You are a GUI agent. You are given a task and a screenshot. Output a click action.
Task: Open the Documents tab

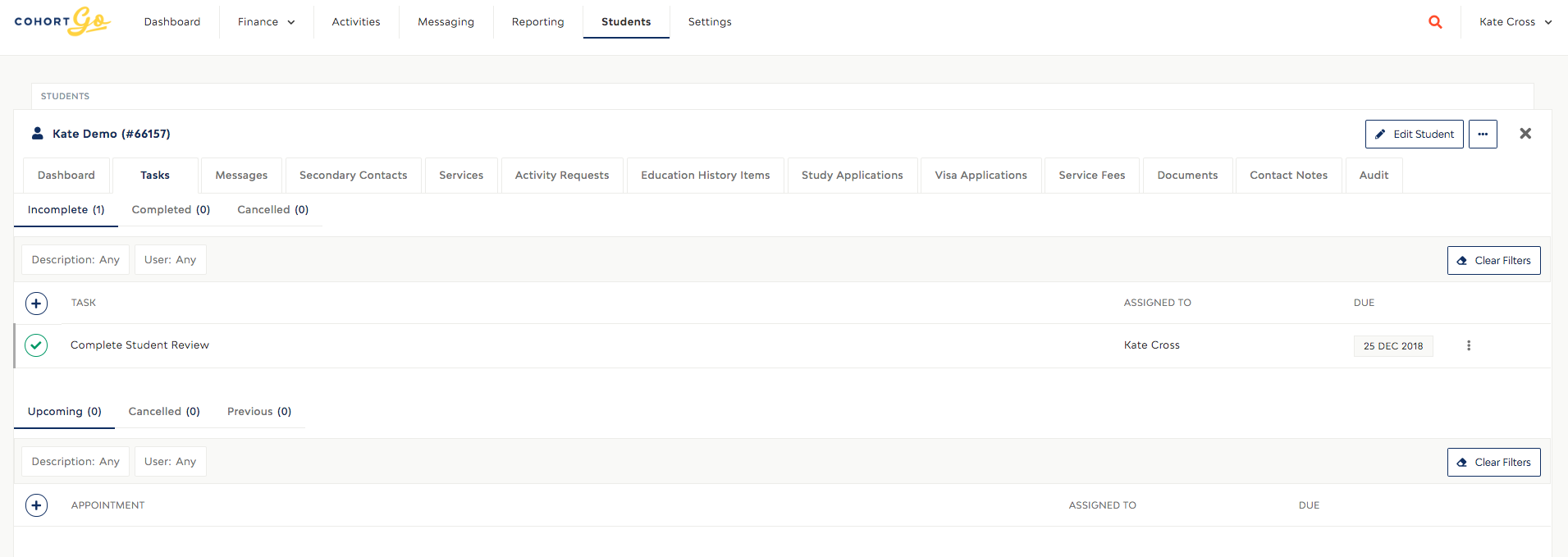tap(1188, 176)
